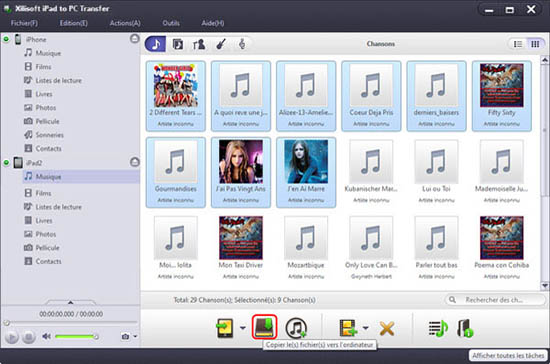Image resolution: width=550 pixels, height=364 pixels.
Task: Click the Rechercher search field
Action: click(495, 300)
